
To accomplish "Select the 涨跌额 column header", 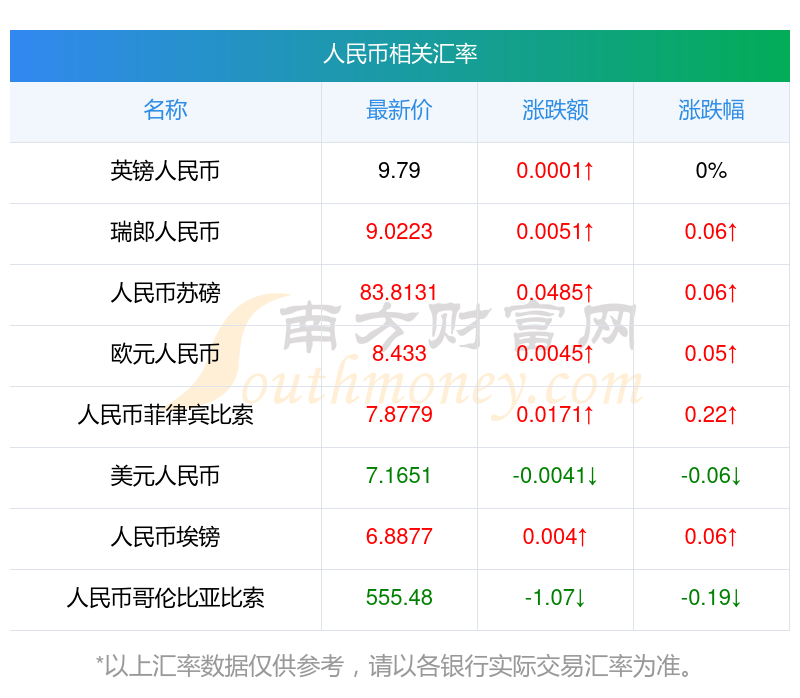I will 555,110.
